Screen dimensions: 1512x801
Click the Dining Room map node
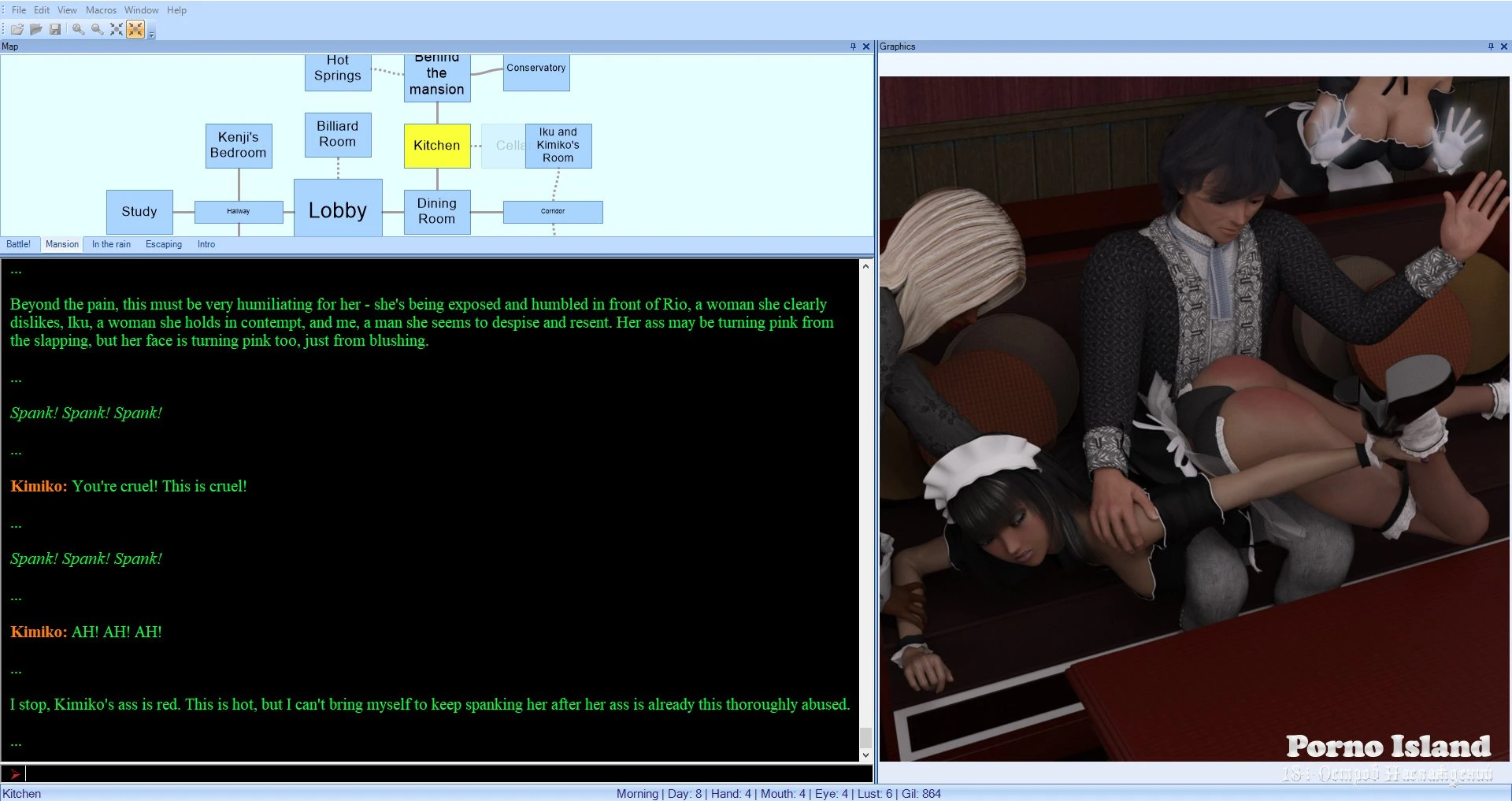coord(437,211)
